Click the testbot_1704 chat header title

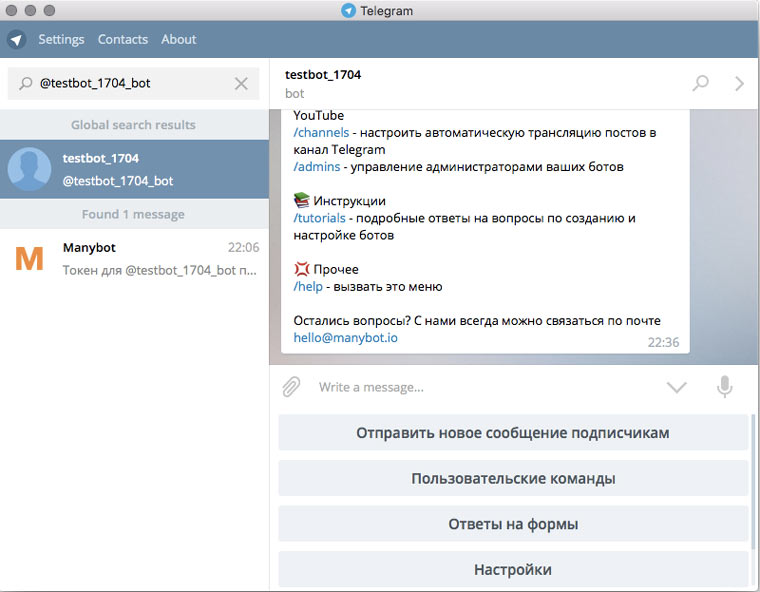(323, 75)
